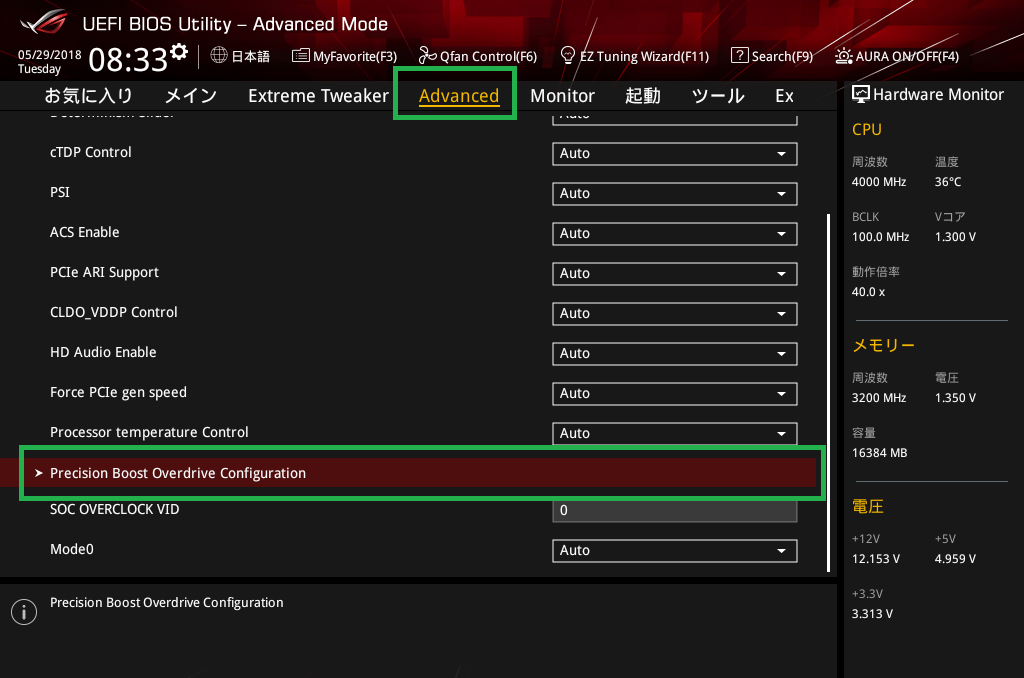Click the PCIe ARI Support label
Screen dimensions: 1024x678
104,272
